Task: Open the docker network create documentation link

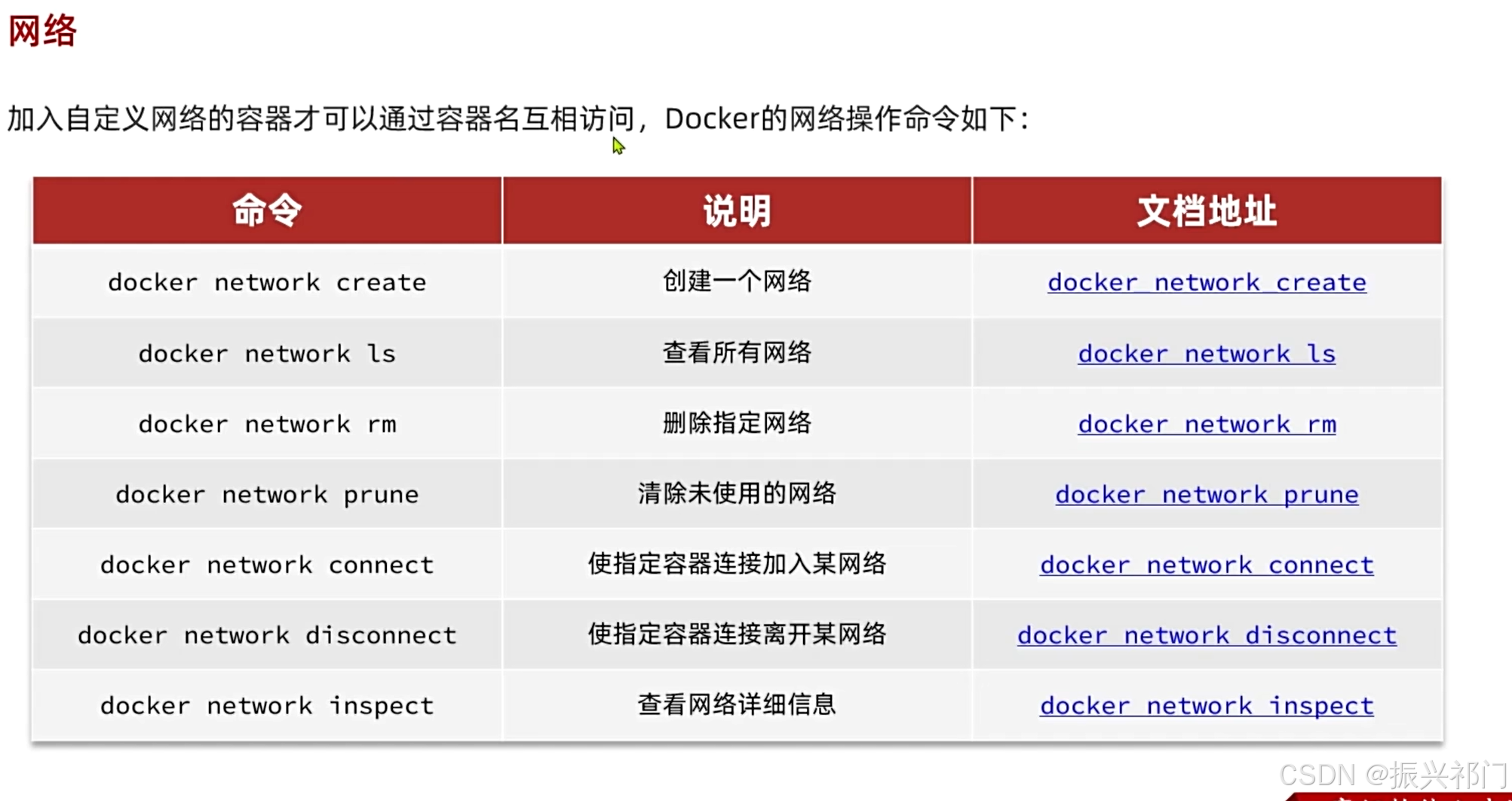Action: pyautogui.click(x=1207, y=283)
